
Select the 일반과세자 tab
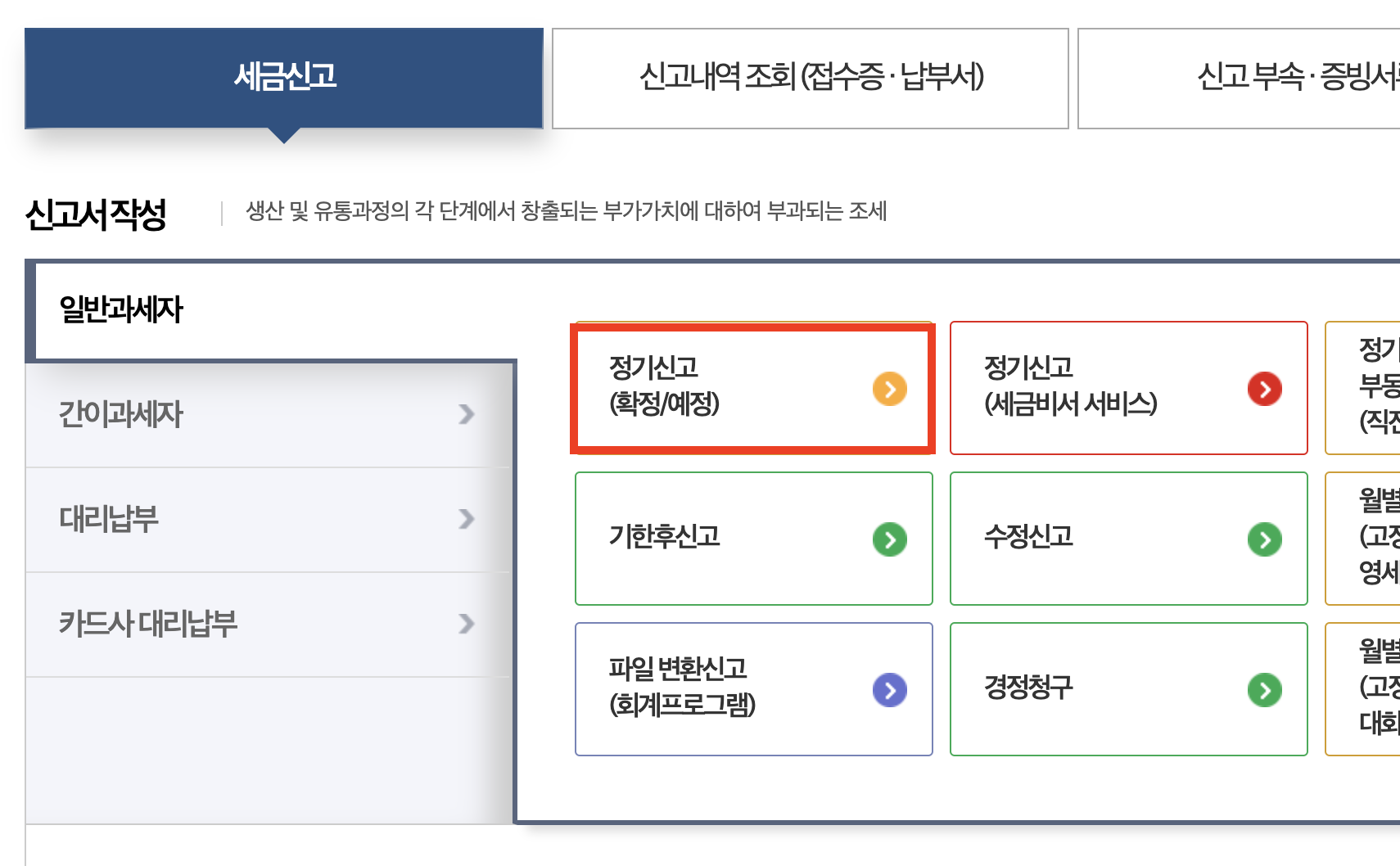point(123,308)
